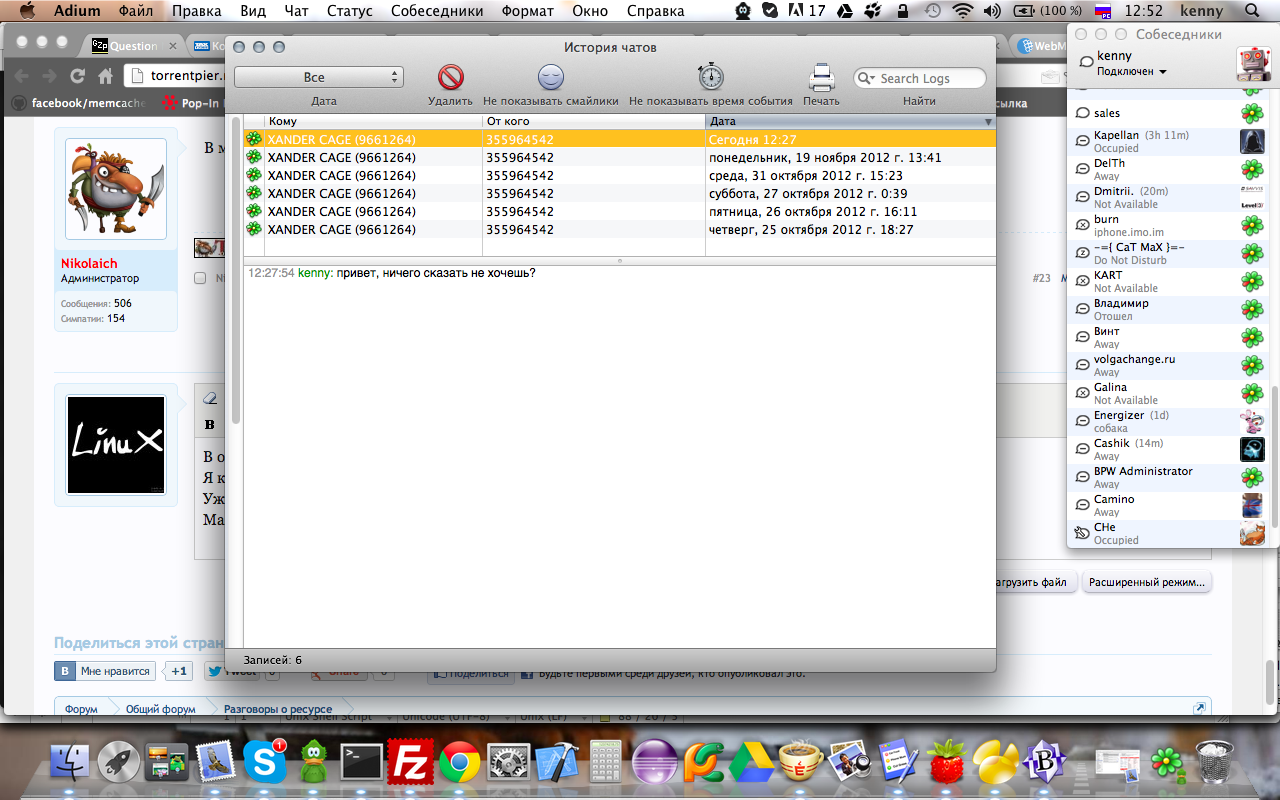Click the Spotlight magnifier in menu bar
The height and width of the screenshot is (800, 1280).
tap(1252, 11)
